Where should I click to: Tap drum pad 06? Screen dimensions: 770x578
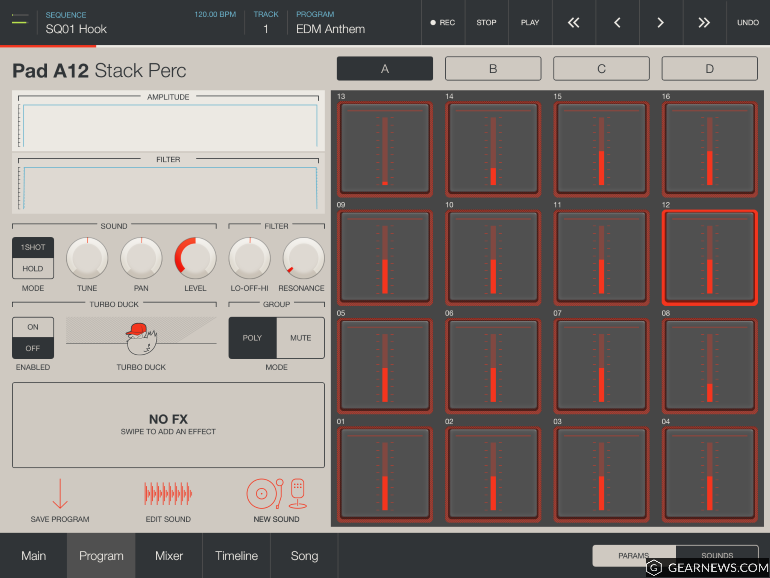(493, 365)
